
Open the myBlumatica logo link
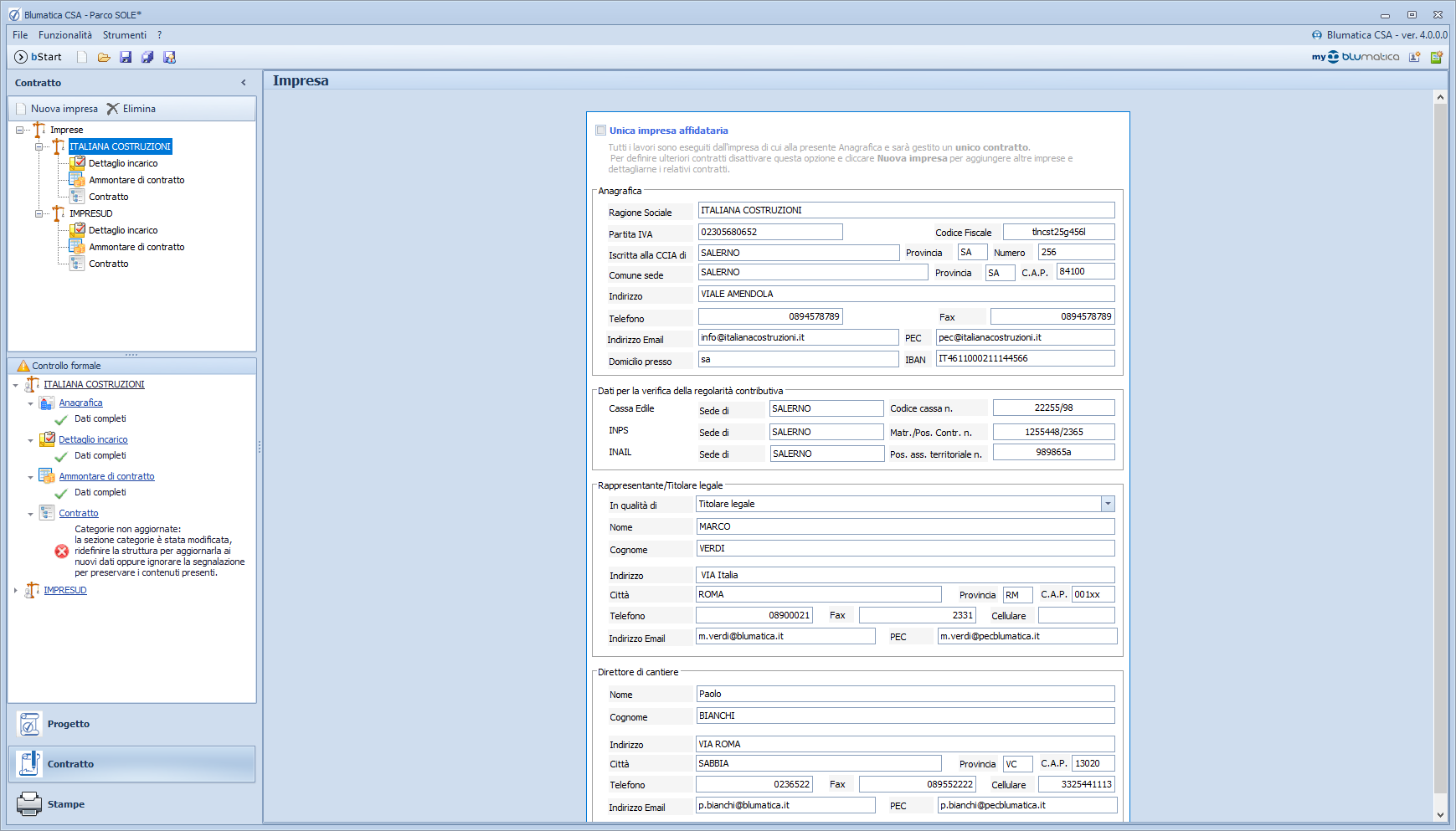(x=1355, y=57)
